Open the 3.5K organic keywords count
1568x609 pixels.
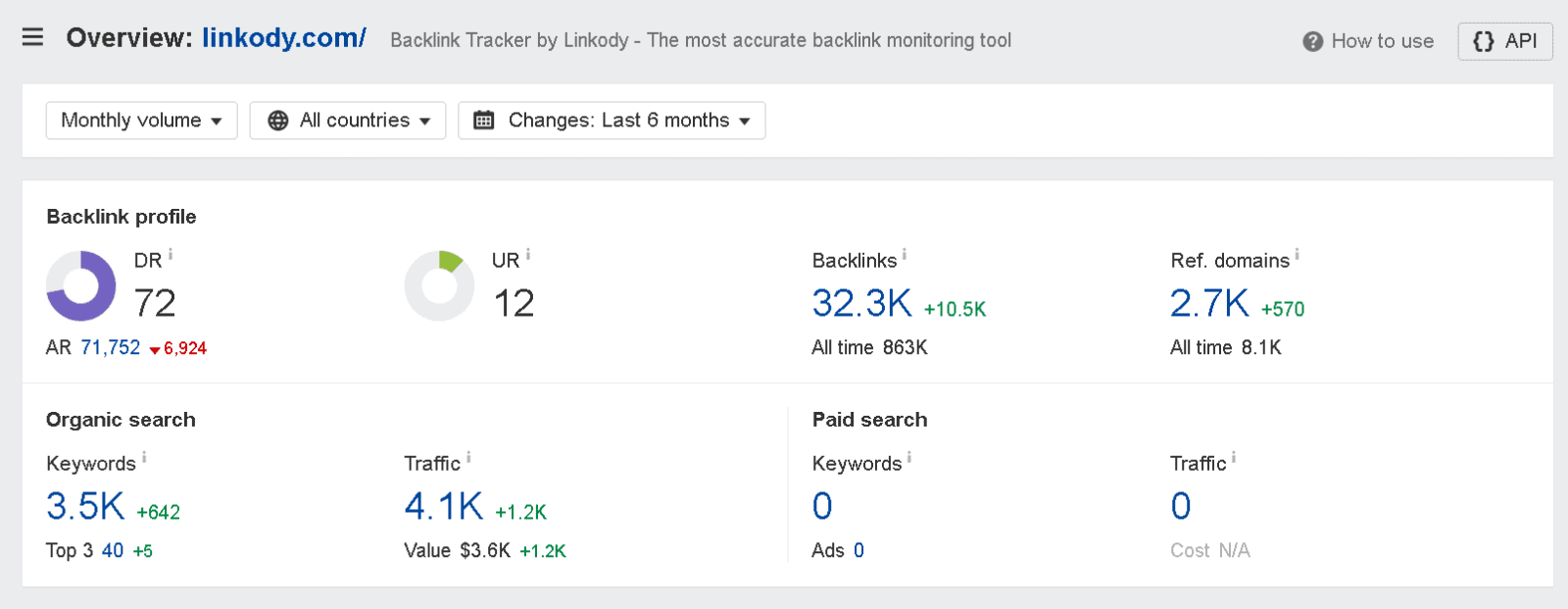(85, 506)
